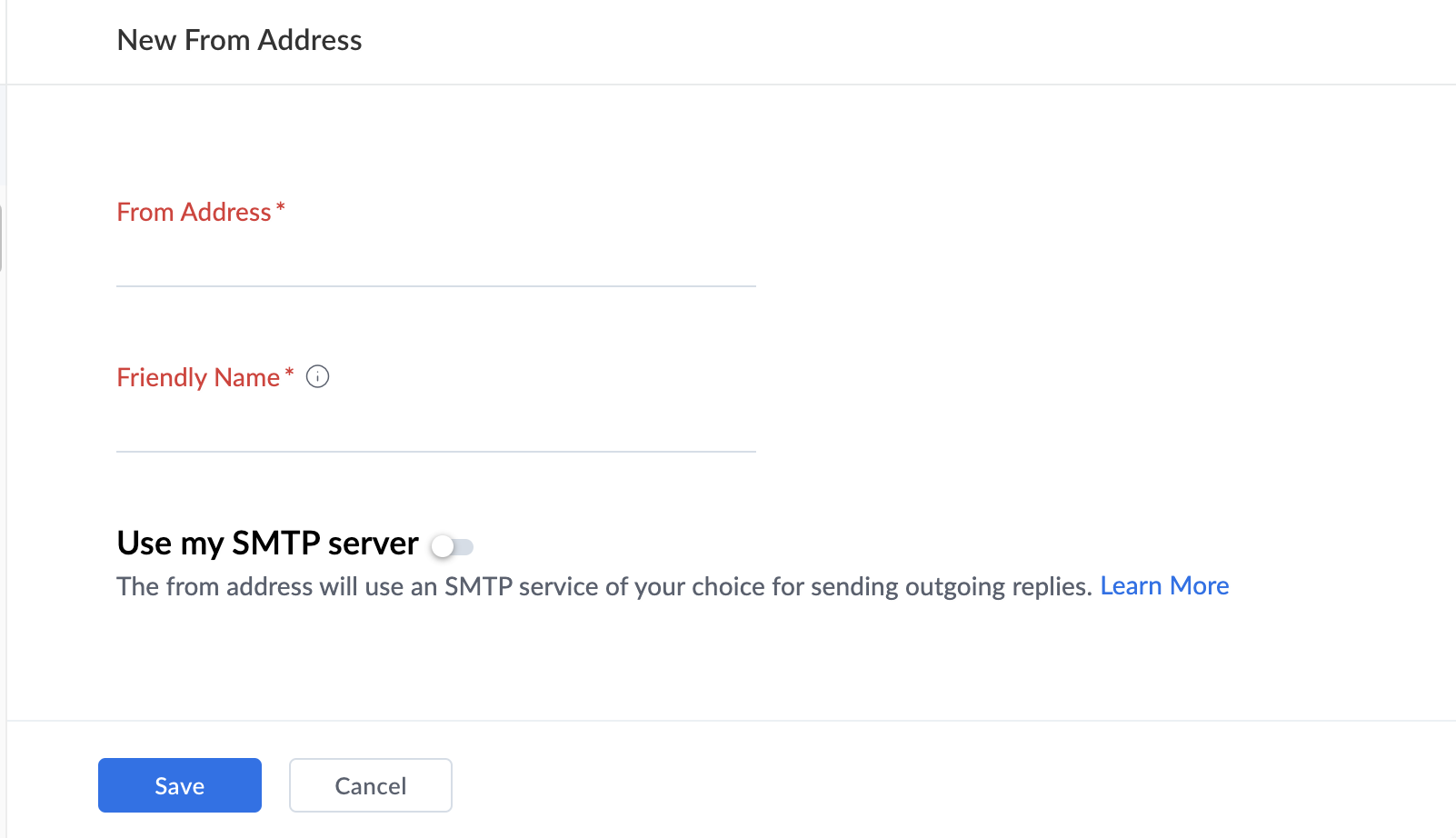Click the Friendly Name label text
This screenshot has width=1456, height=838.
(198, 377)
